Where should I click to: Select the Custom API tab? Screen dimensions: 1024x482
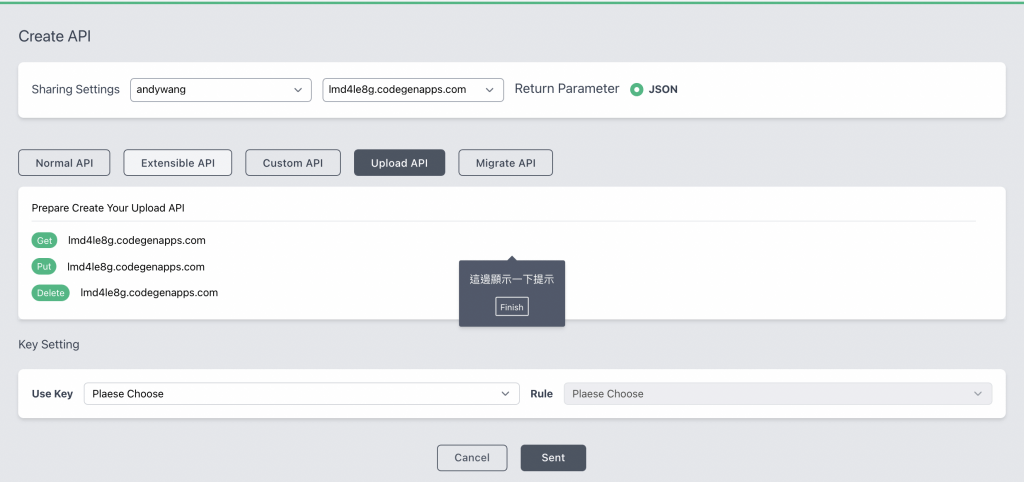[292, 163]
